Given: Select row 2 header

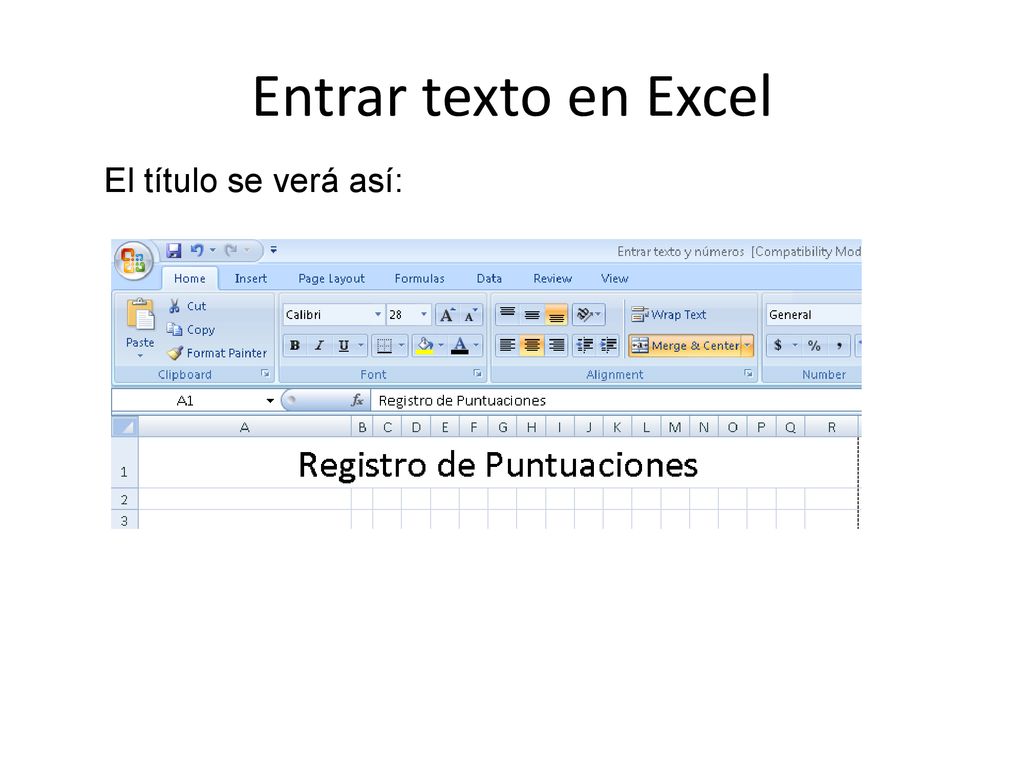Looking at the screenshot, I should 124,500.
